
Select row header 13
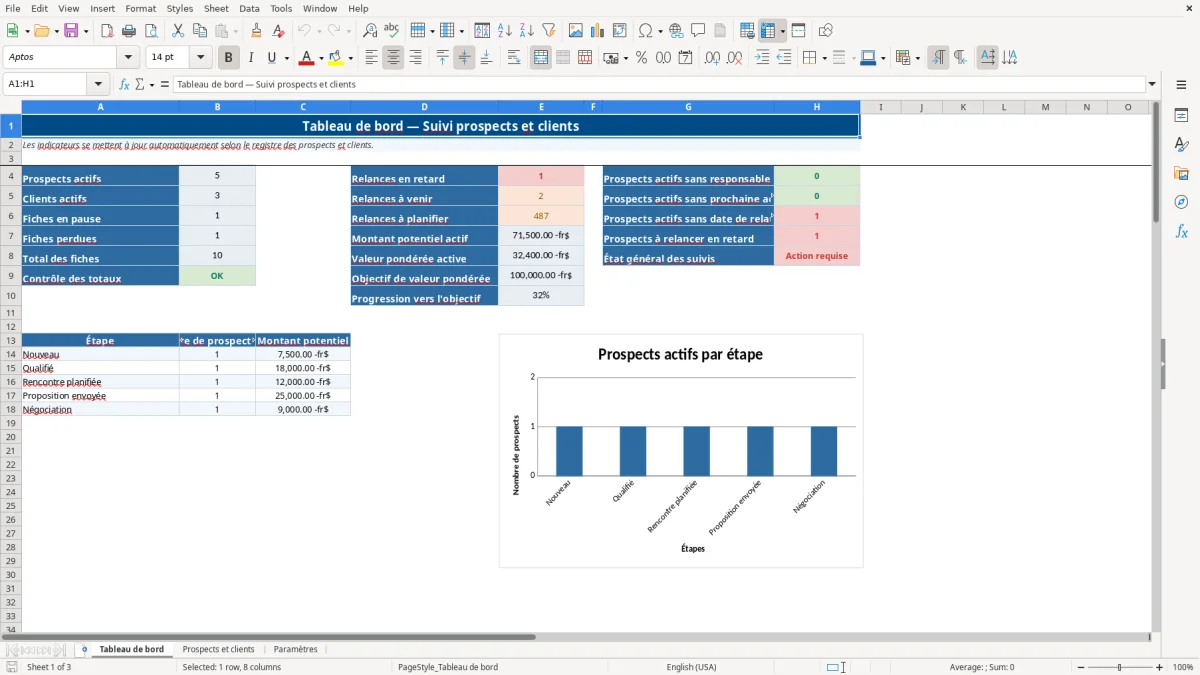(11, 340)
